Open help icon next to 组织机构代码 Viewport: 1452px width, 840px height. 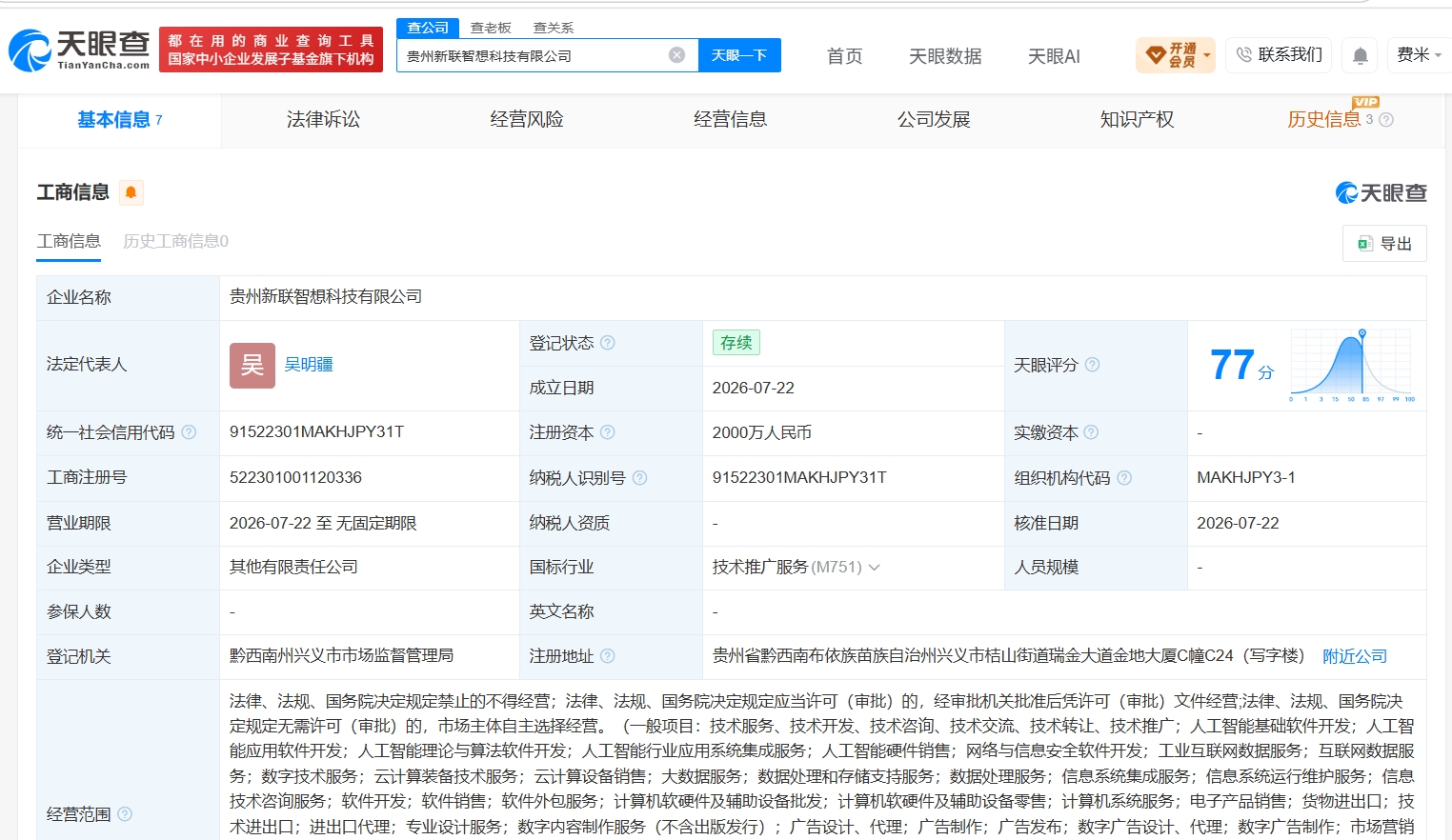coord(1124,478)
